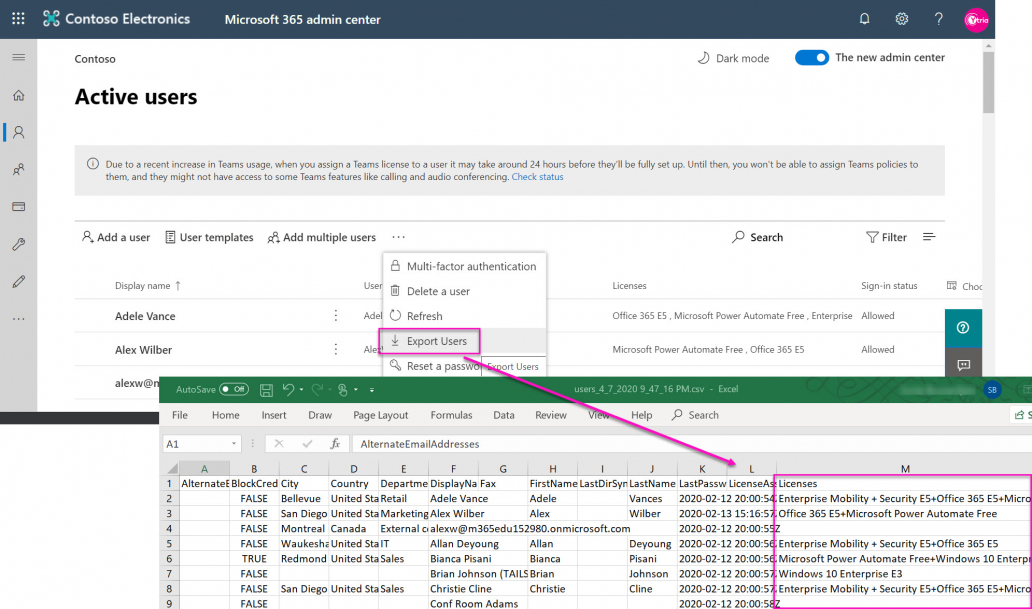1032x609 pixels.
Task: Open Customize pencil icon in sidebar
Action: (x=18, y=282)
